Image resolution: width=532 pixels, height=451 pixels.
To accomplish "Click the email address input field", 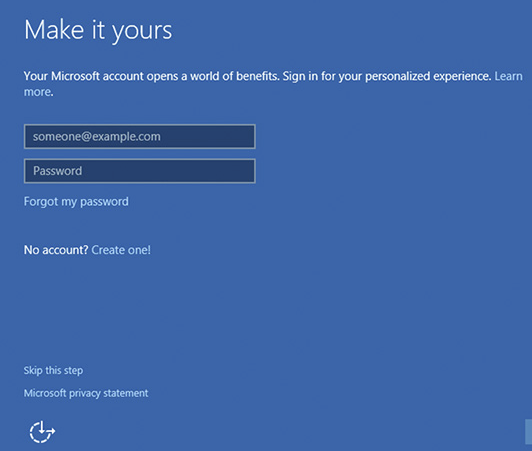I will click(x=139, y=136).
